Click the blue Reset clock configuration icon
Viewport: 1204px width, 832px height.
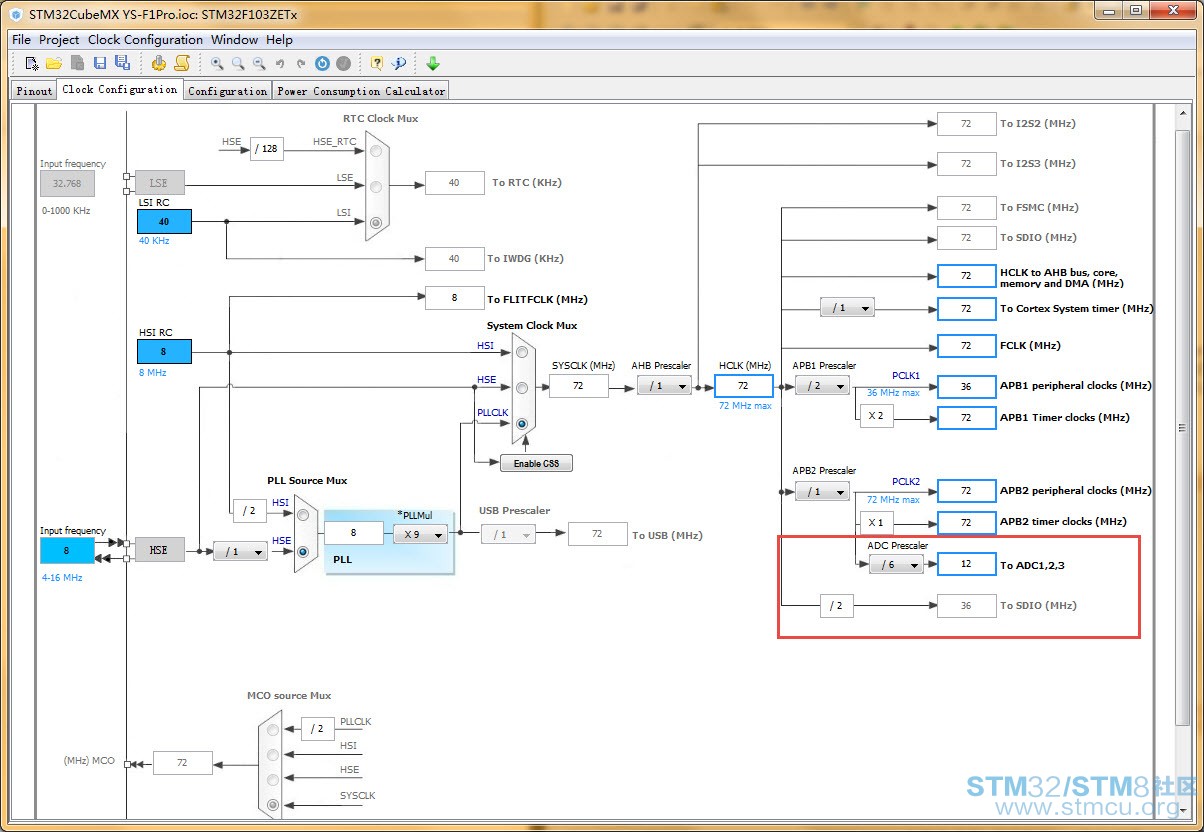pyautogui.click(x=322, y=63)
